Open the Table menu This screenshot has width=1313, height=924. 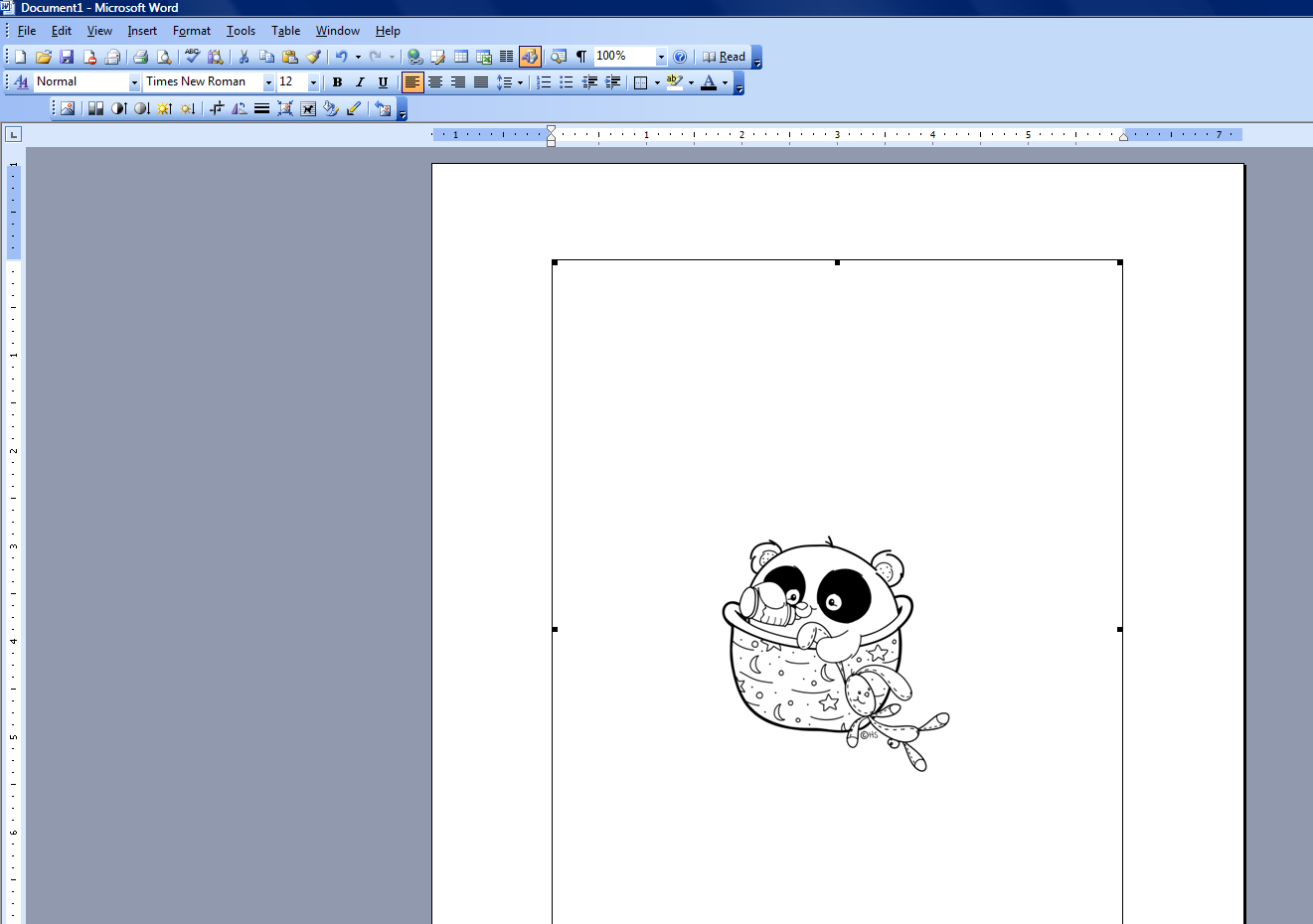click(285, 31)
